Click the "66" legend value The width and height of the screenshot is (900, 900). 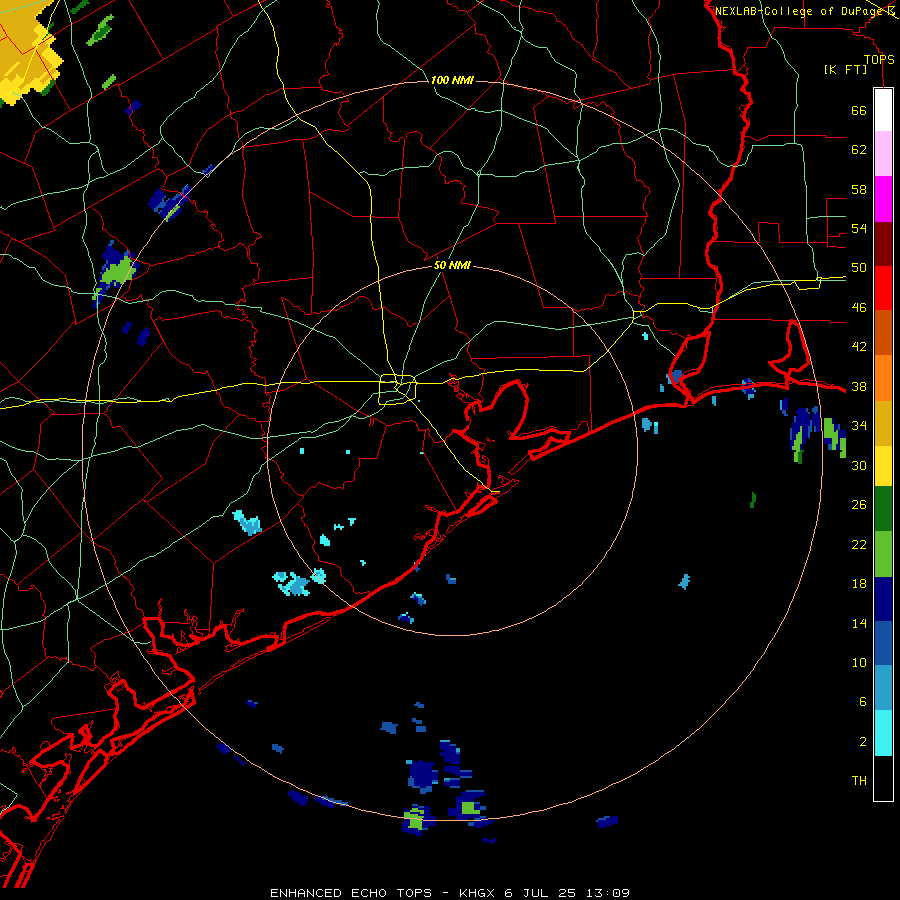pos(859,110)
